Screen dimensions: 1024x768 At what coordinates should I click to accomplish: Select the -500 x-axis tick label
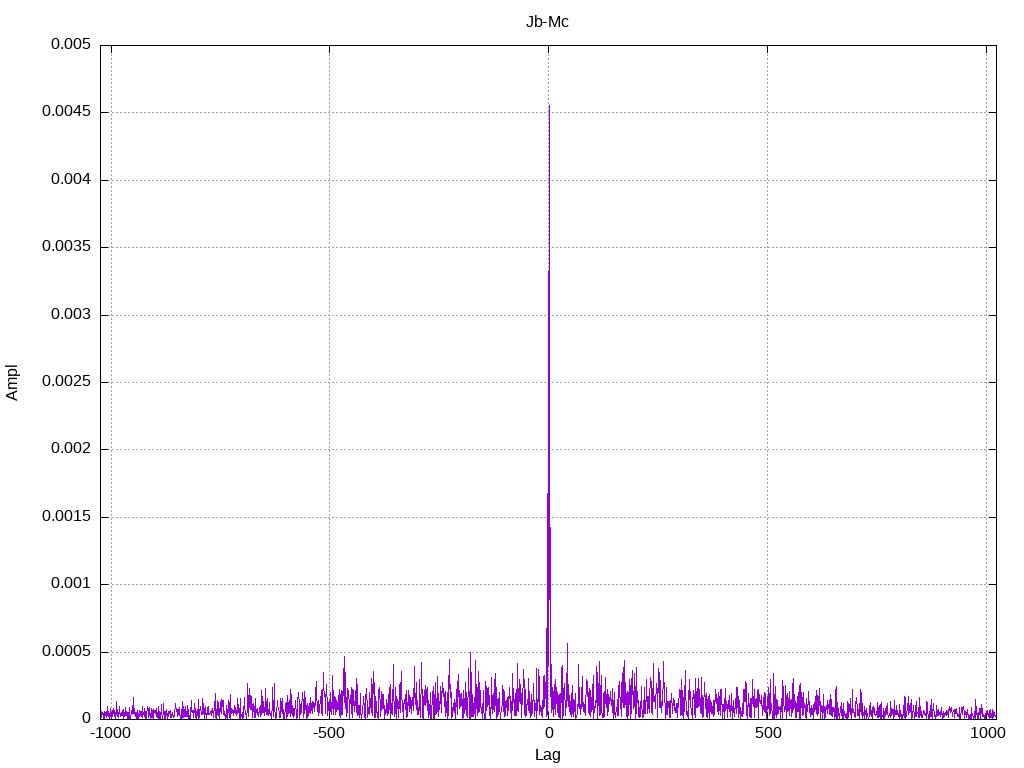coord(329,733)
